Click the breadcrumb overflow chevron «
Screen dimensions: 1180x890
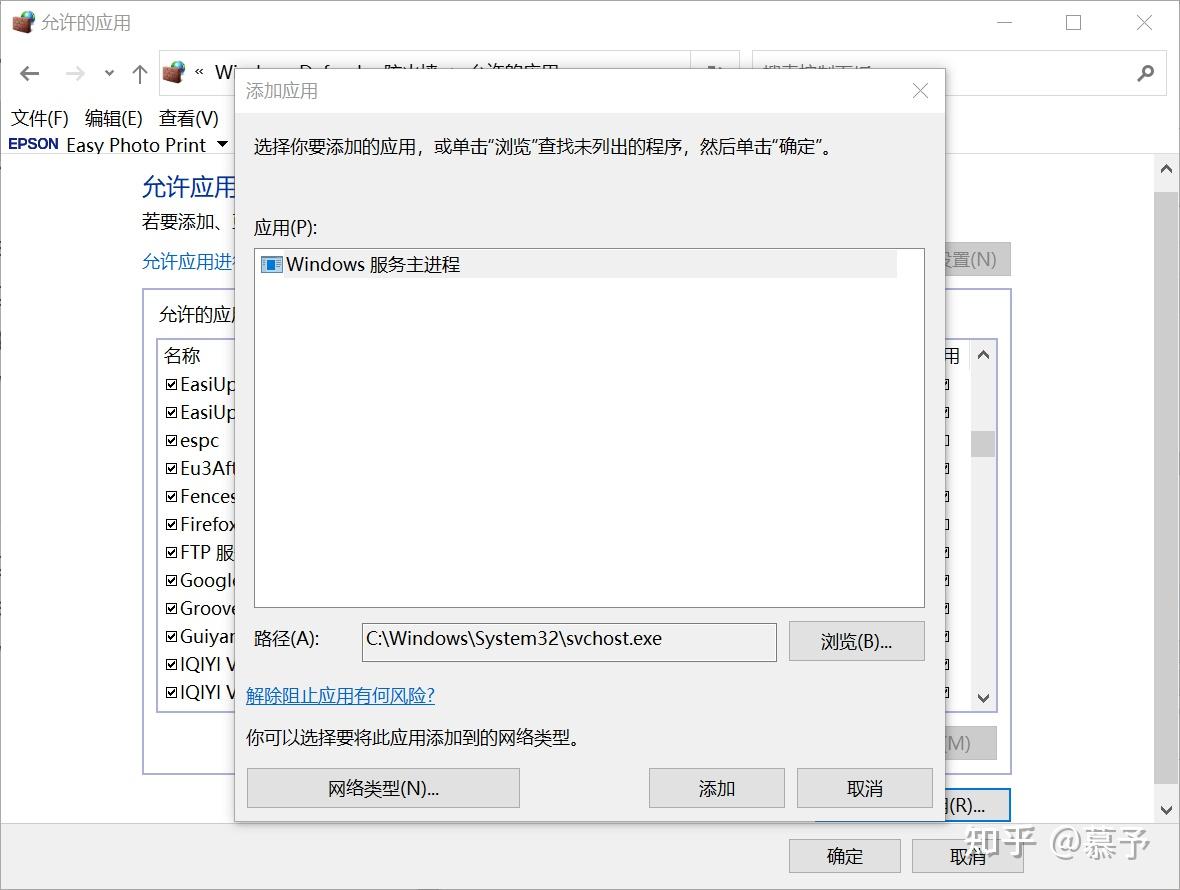click(x=199, y=72)
